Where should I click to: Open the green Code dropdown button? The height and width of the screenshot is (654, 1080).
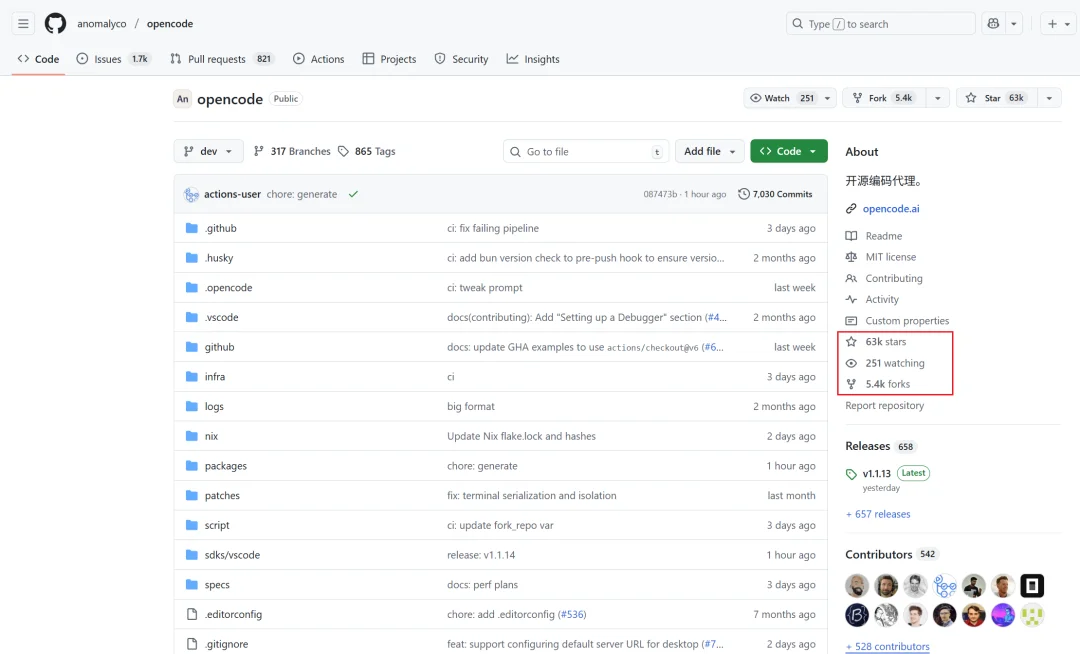pos(788,151)
